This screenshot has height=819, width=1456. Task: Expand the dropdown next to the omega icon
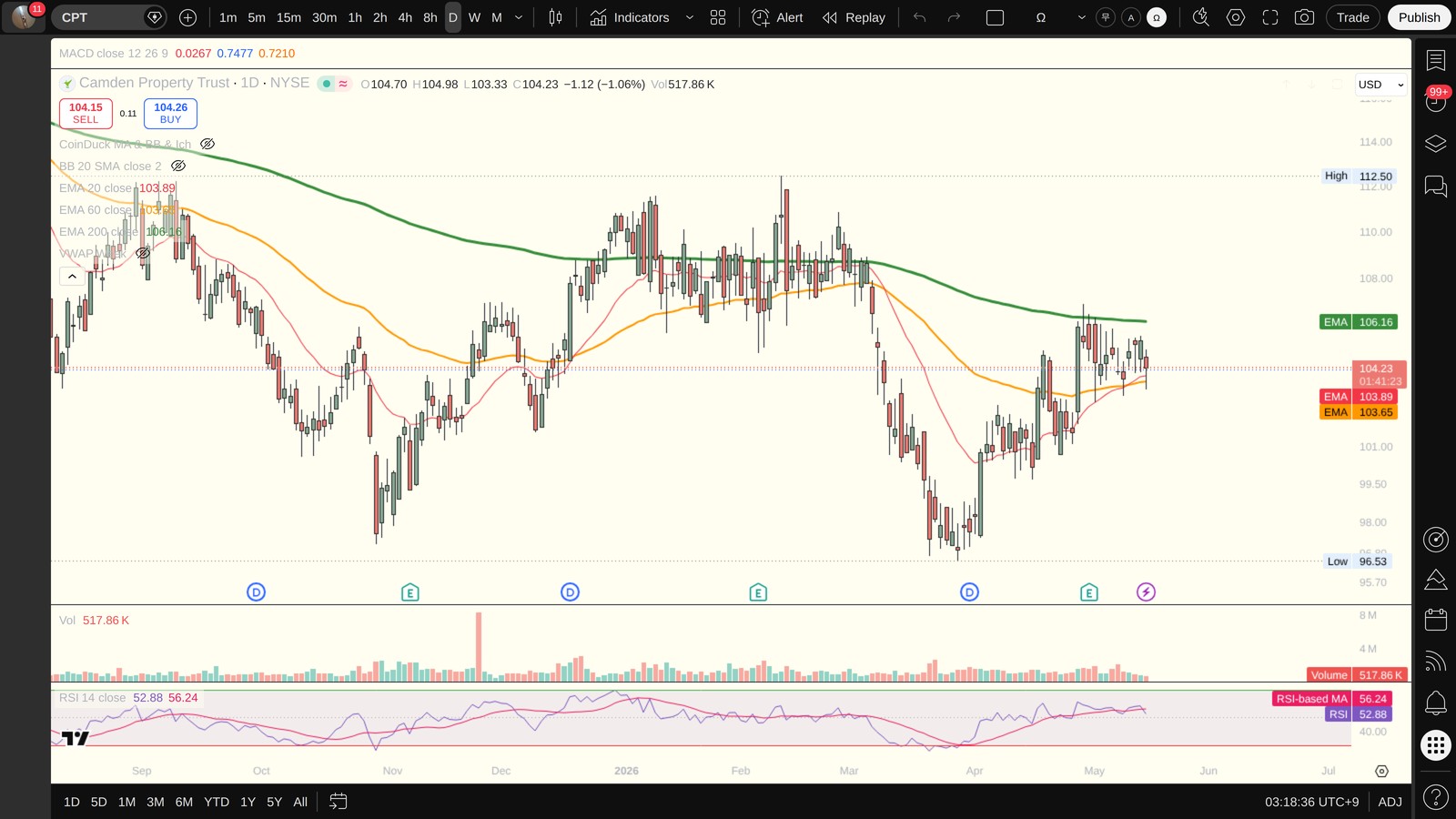click(x=1081, y=17)
